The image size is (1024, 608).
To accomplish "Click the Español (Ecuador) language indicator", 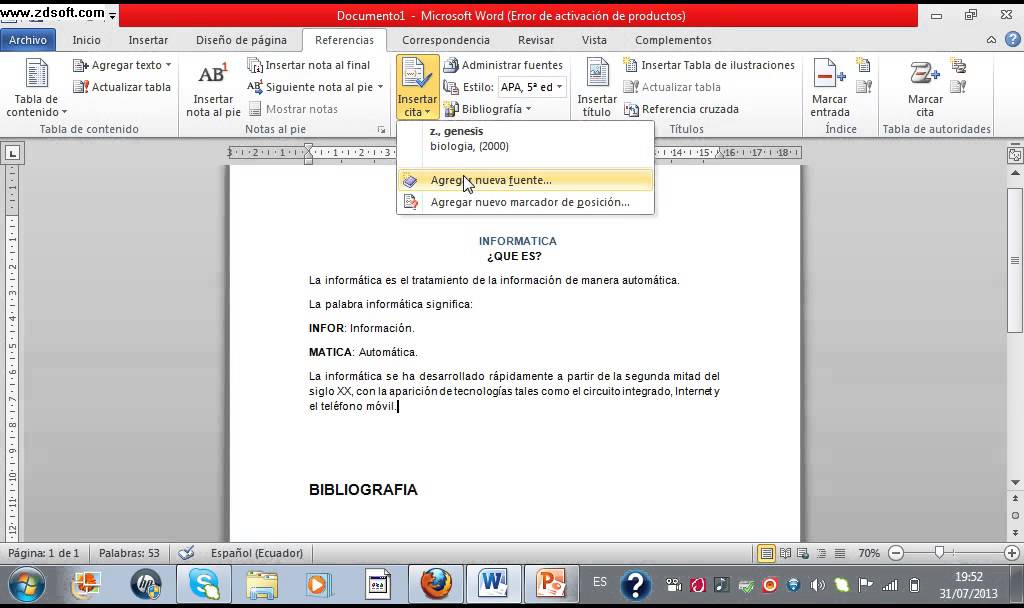I will (257, 553).
